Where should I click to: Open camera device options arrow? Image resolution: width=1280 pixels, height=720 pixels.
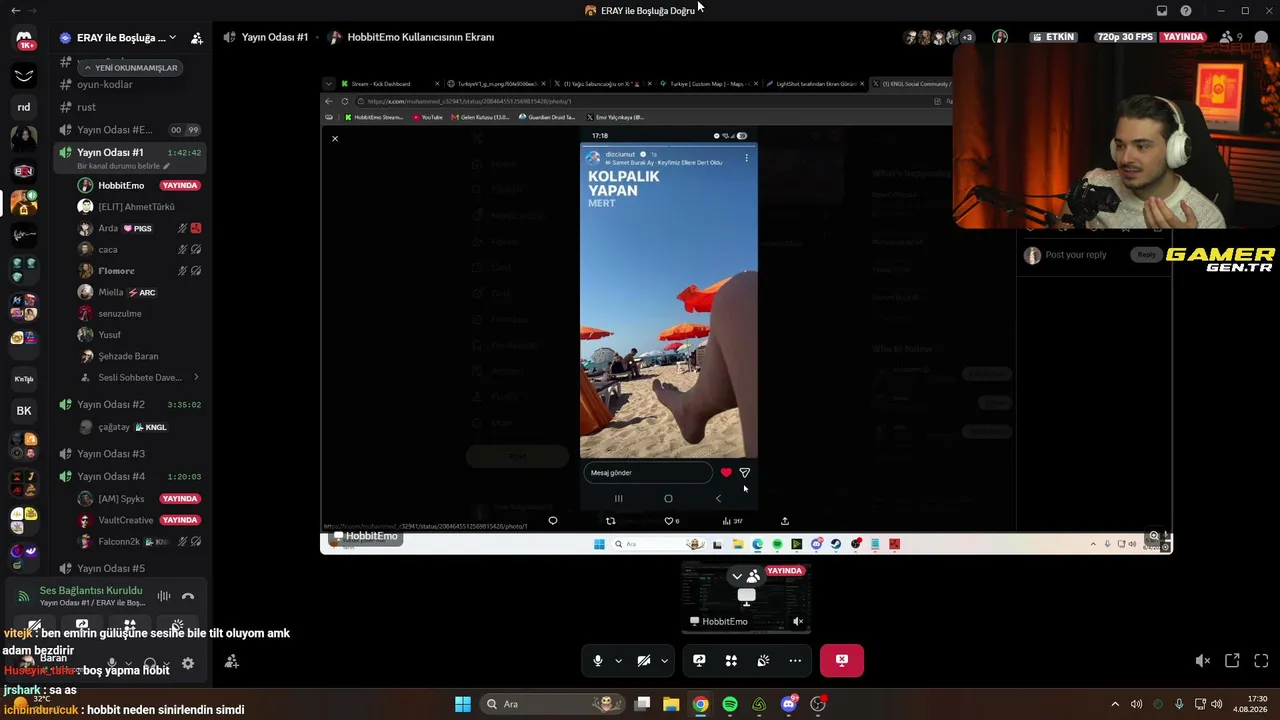click(x=664, y=660)
